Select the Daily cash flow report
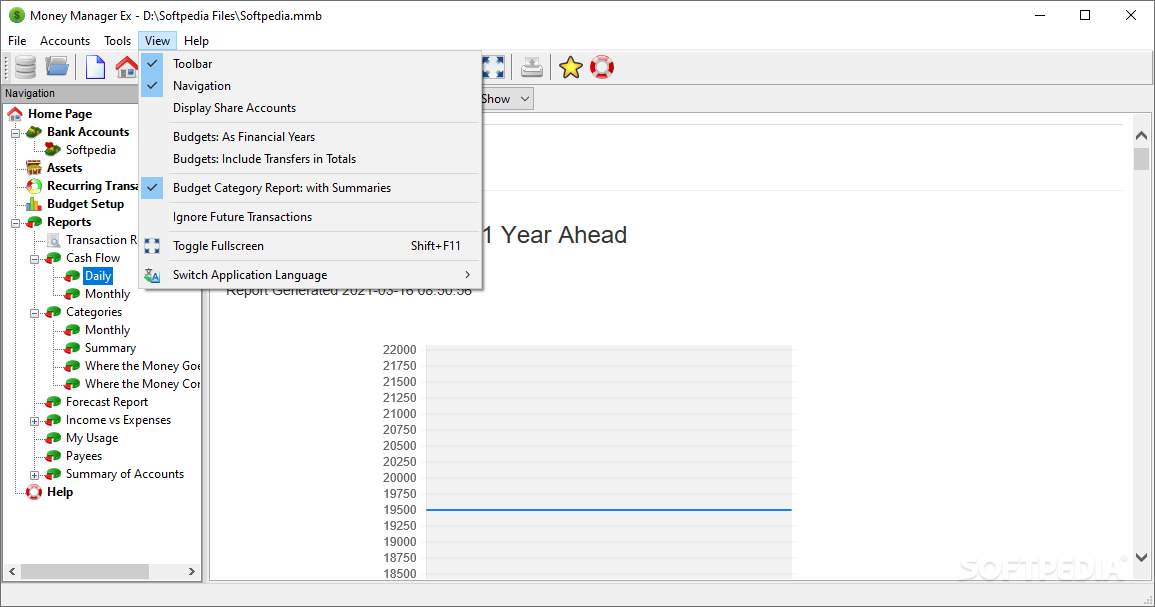Image resolution: width=1155 pixels, height=607 pixels. [x=98, y=276]
